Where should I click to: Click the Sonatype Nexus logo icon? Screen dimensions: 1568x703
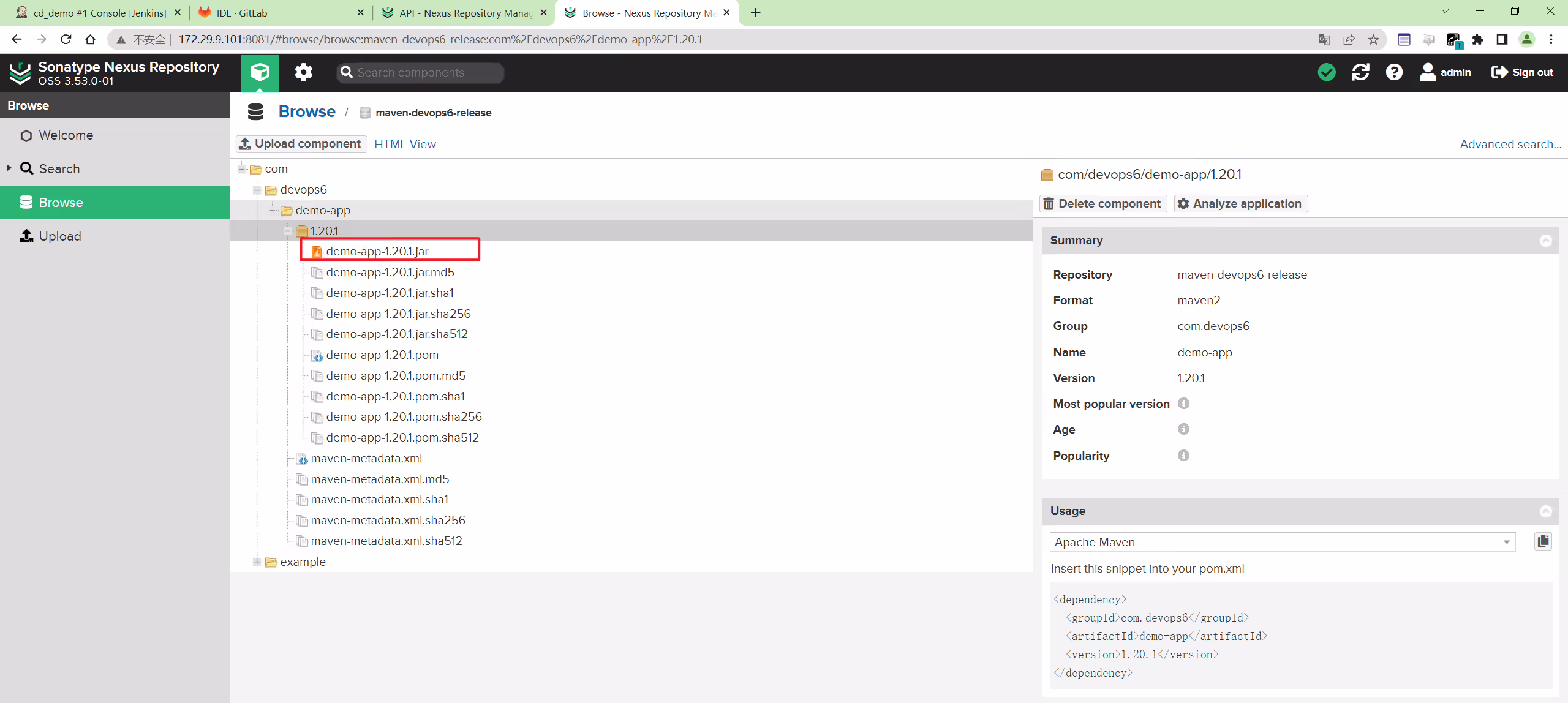point(20,73)
